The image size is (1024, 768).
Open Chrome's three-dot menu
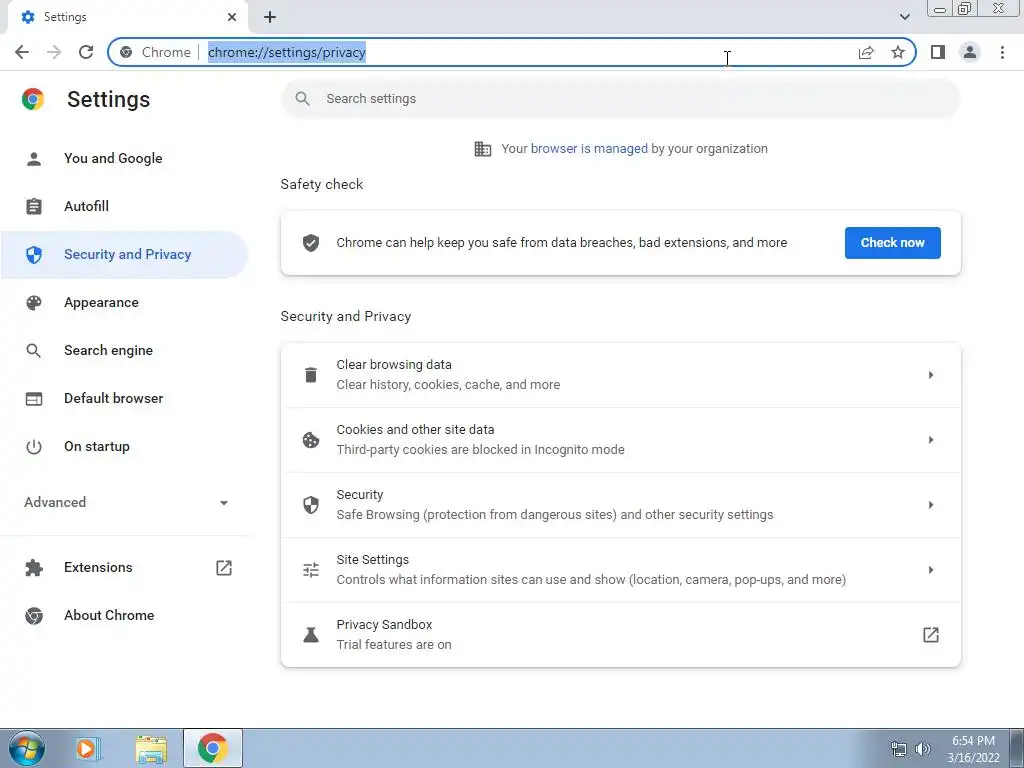(1002, 52)
